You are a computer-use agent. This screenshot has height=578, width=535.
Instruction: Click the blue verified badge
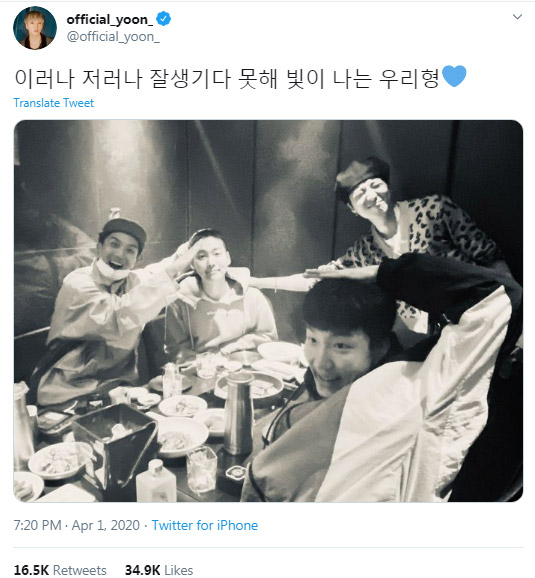click(163, 19)
